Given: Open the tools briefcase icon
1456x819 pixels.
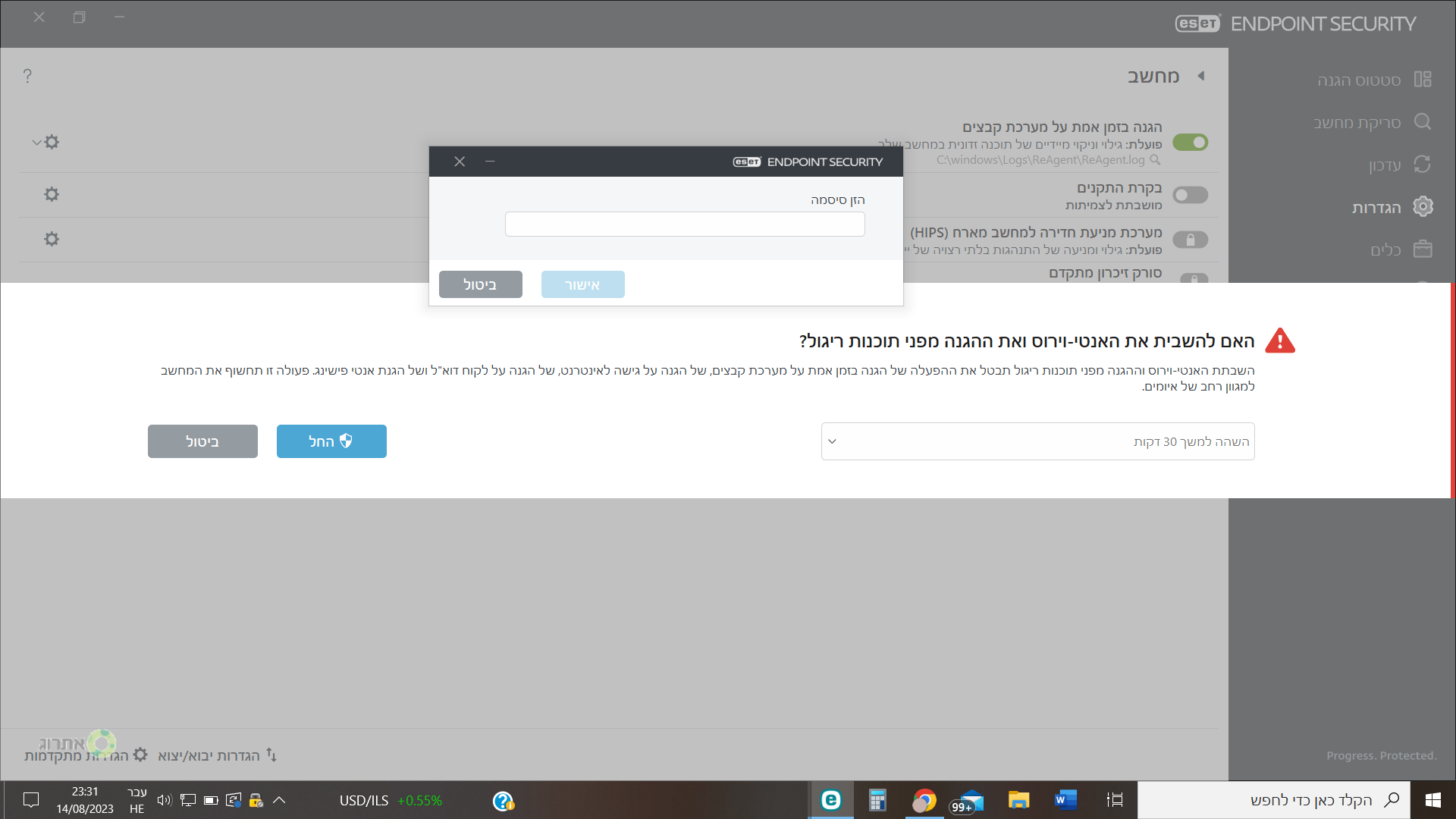Looking at the screenshot, I should (x=1423, y=249).
